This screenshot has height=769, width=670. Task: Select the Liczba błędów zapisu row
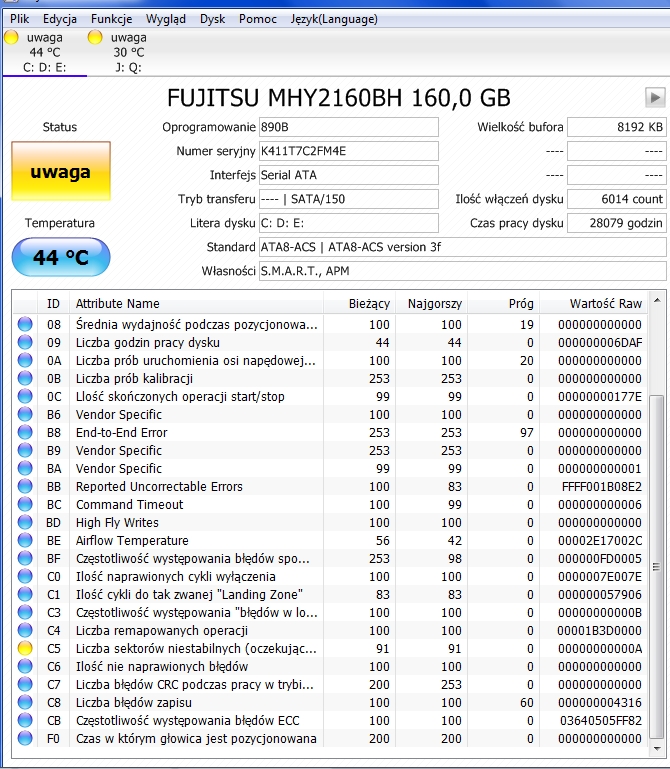click(330, 702)
